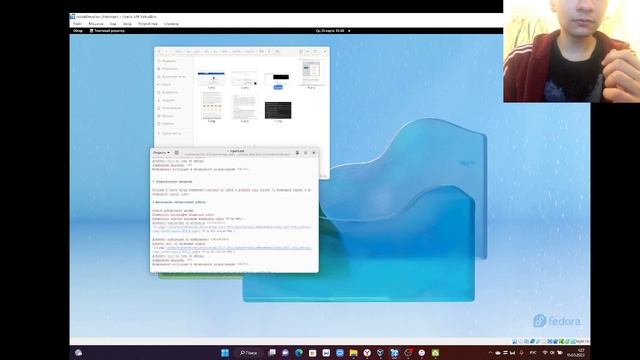Go back in the Files window
The width and height of the screenshot is (640, 360).
coord(159,52)
